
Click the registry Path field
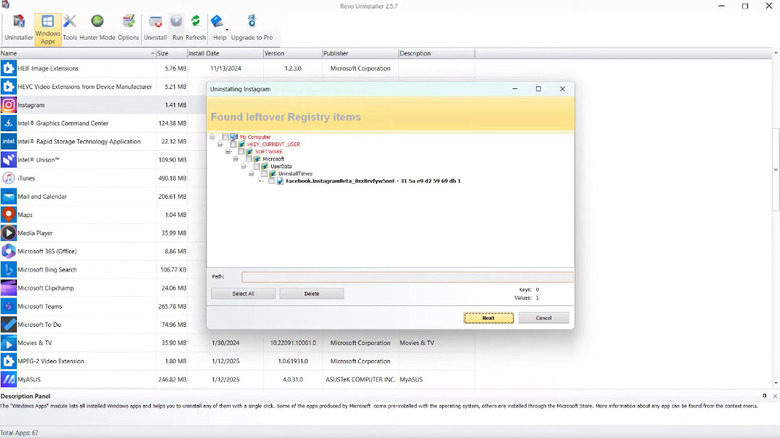click(407, 277)
